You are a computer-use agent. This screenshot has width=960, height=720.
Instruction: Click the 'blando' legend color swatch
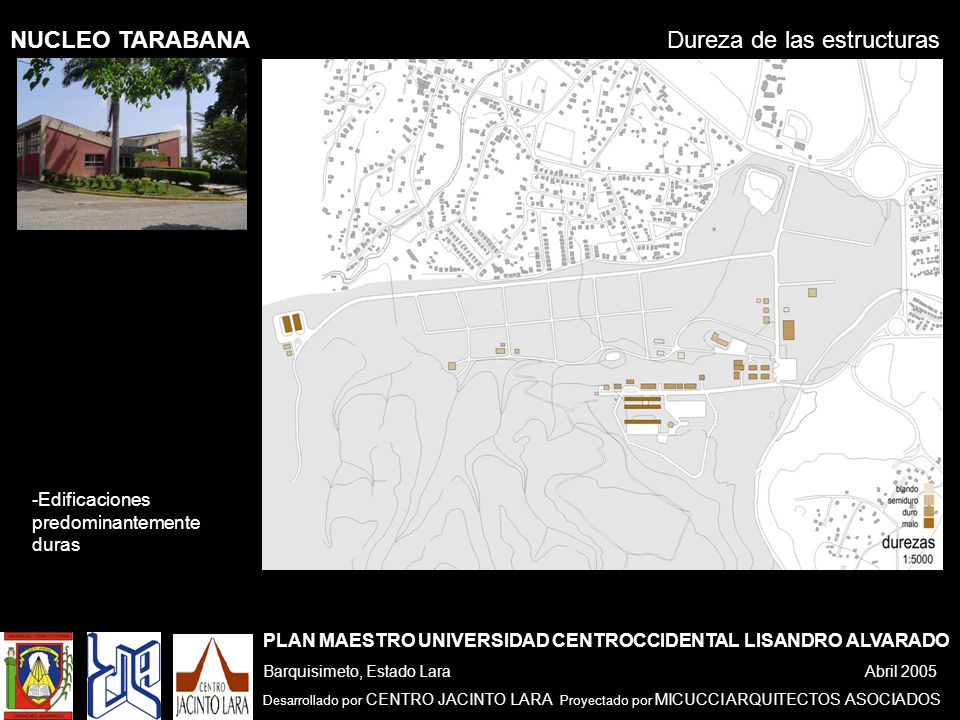coord(929,489)
